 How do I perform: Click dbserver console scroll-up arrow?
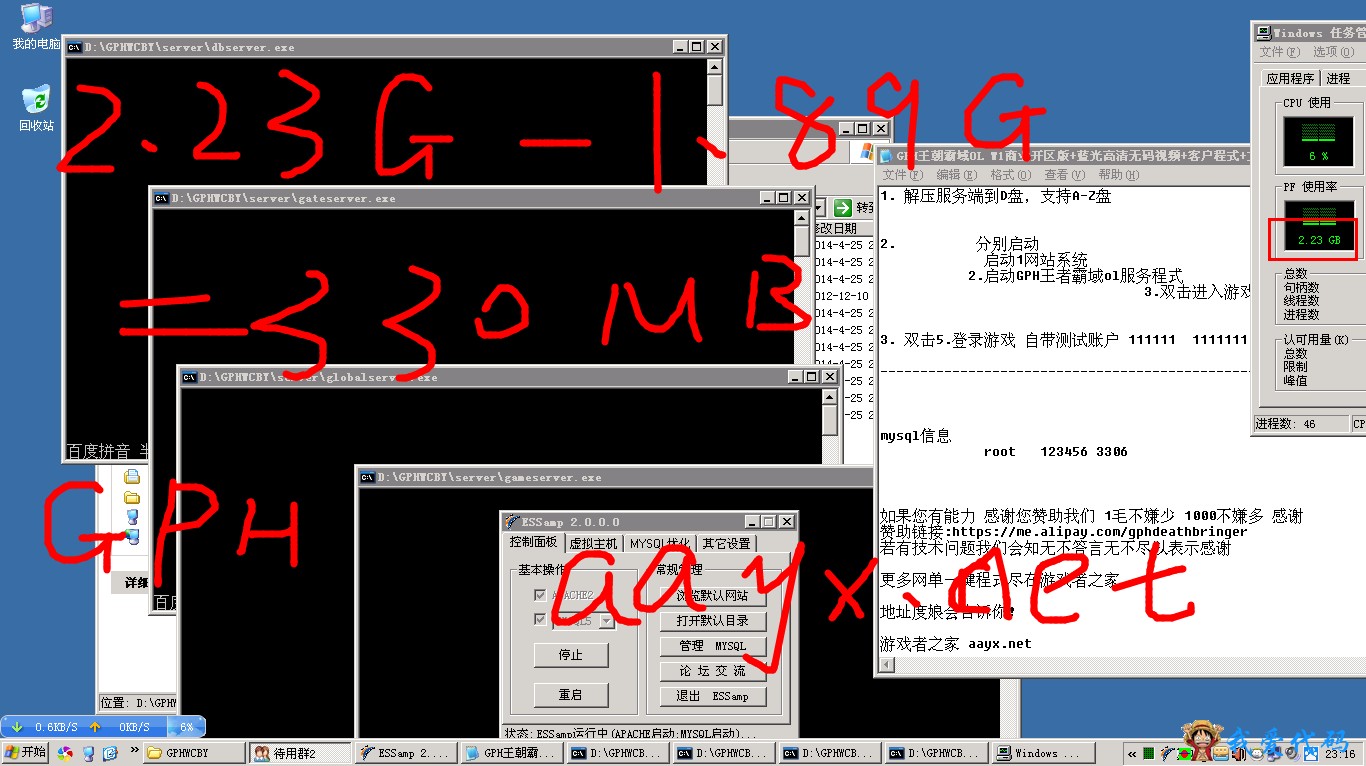point(714,67)
